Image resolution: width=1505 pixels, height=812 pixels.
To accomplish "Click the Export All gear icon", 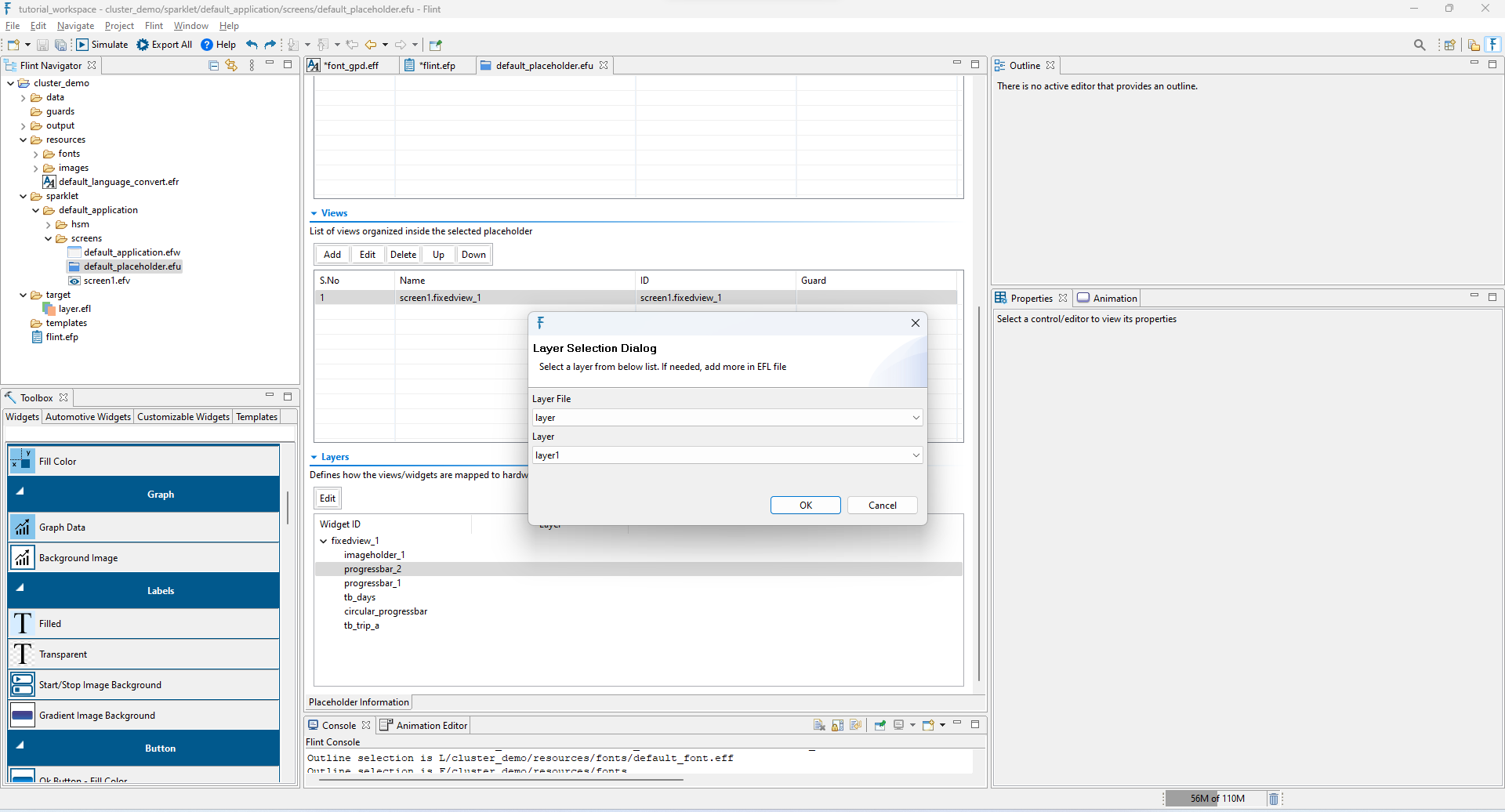I will coord(143,45).
